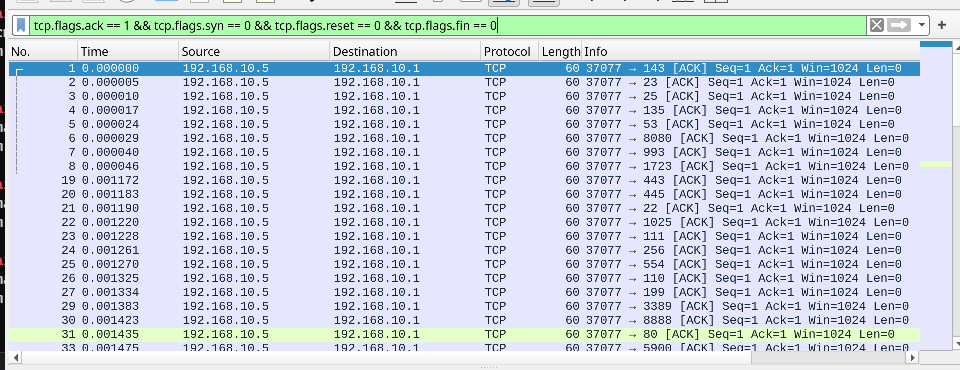
Task: Clear the display filter with X
Action: [877, 25]
